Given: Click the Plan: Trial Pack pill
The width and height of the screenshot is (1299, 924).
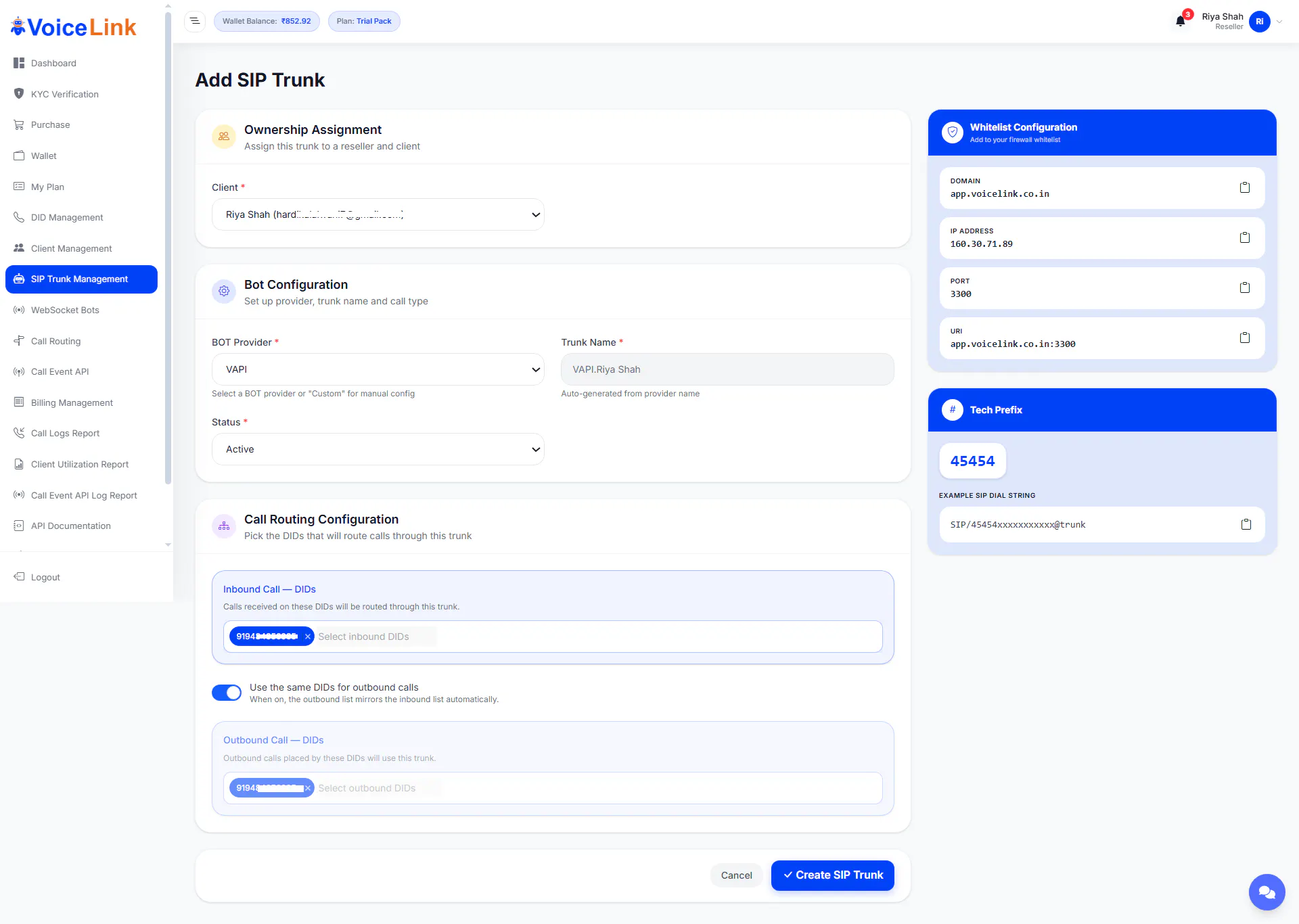Looking at the screenshot, I should [364, 21].
